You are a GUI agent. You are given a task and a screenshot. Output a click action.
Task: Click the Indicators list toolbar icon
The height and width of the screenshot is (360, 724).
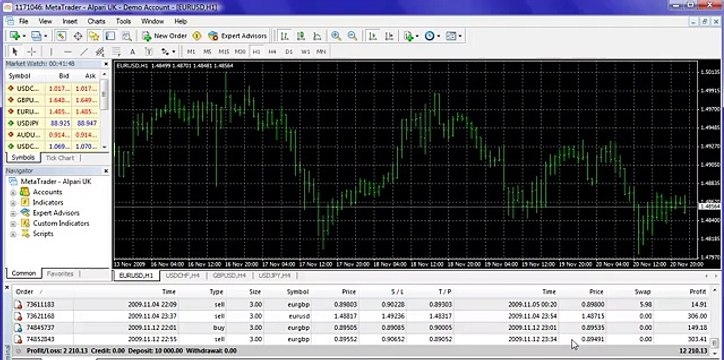coord(408,36)
